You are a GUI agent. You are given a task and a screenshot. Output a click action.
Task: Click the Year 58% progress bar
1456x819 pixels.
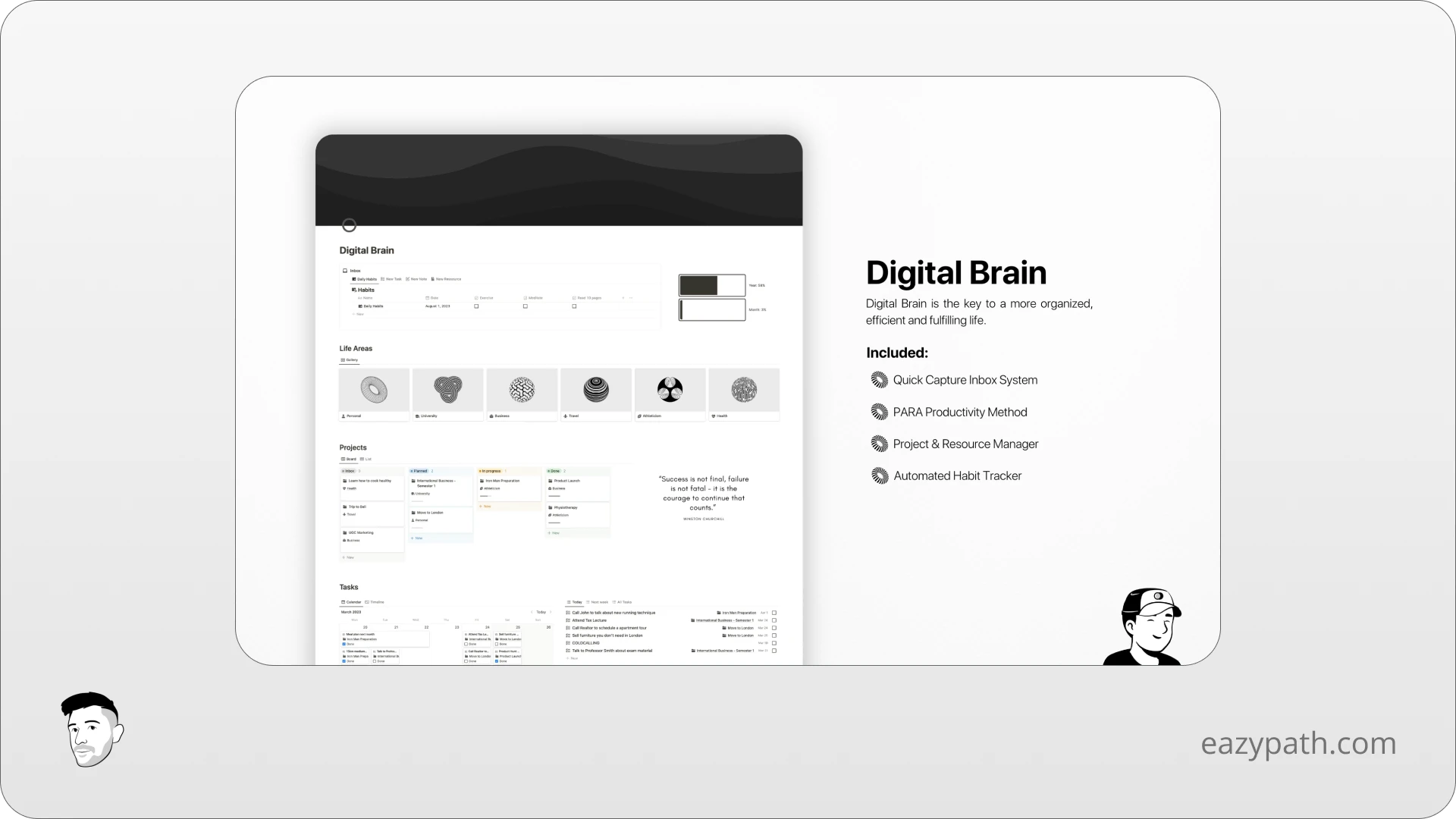click(x=711, y=286)
